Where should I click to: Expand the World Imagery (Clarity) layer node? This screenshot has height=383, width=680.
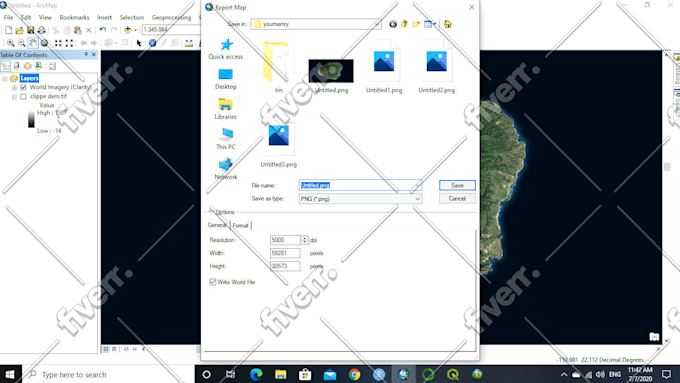(14, 87)
